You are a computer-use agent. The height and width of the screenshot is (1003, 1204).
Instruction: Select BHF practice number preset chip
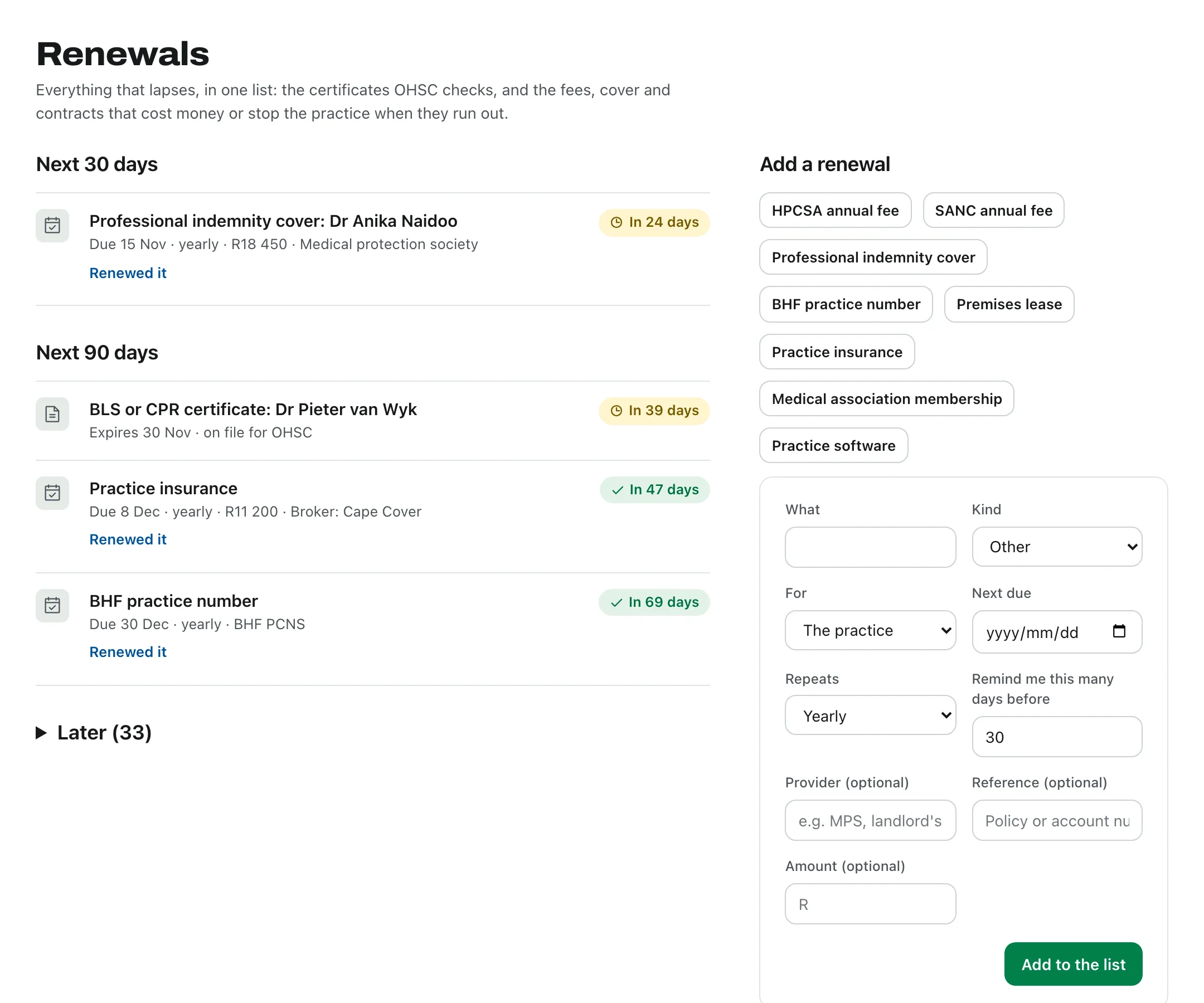click(846, 304)
